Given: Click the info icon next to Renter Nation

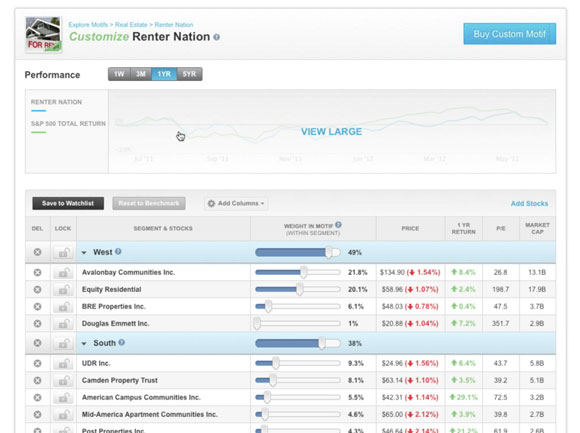Looking at the screenshot, I should point(217,37).
